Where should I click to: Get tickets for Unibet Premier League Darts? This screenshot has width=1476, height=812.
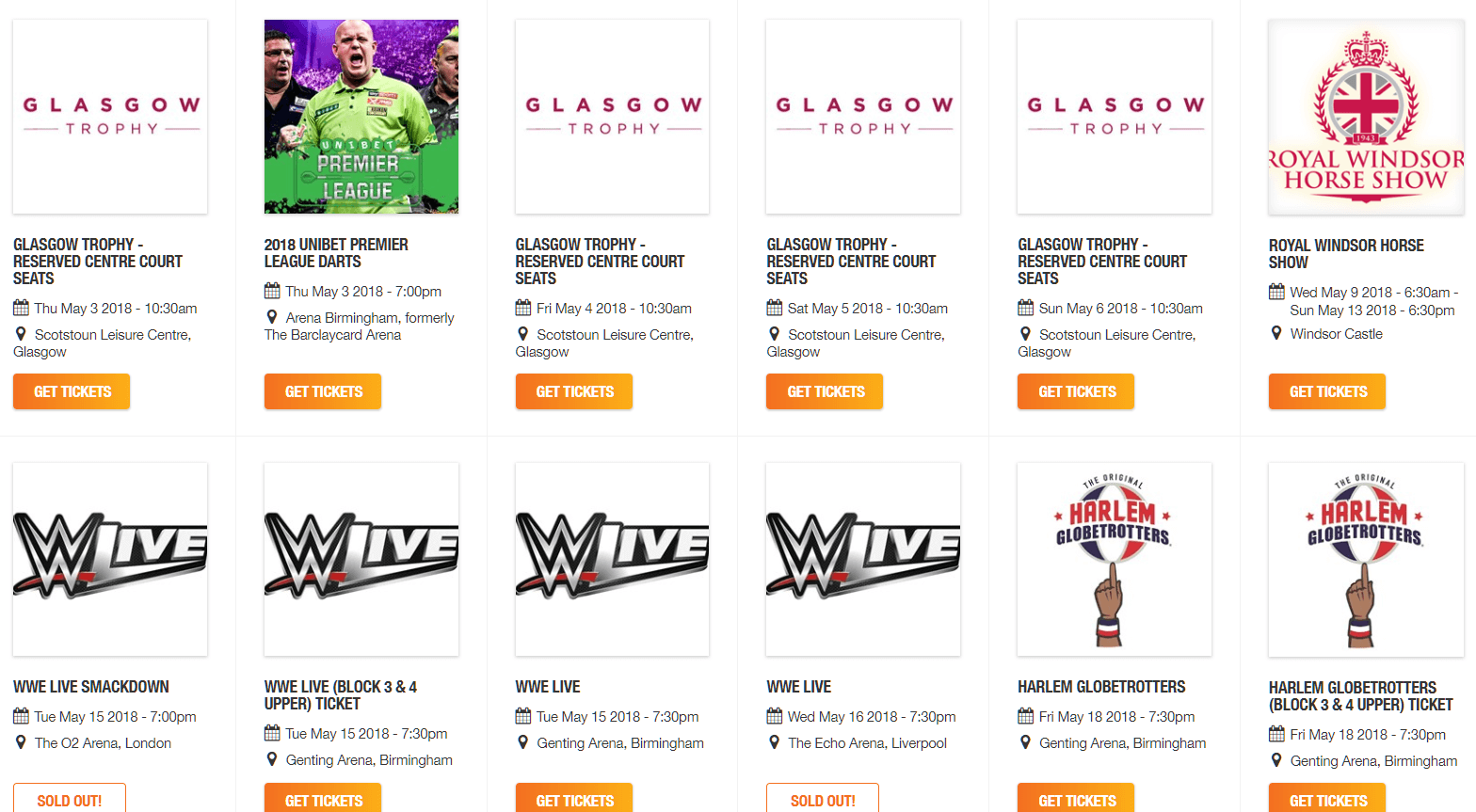click(323, 391)
